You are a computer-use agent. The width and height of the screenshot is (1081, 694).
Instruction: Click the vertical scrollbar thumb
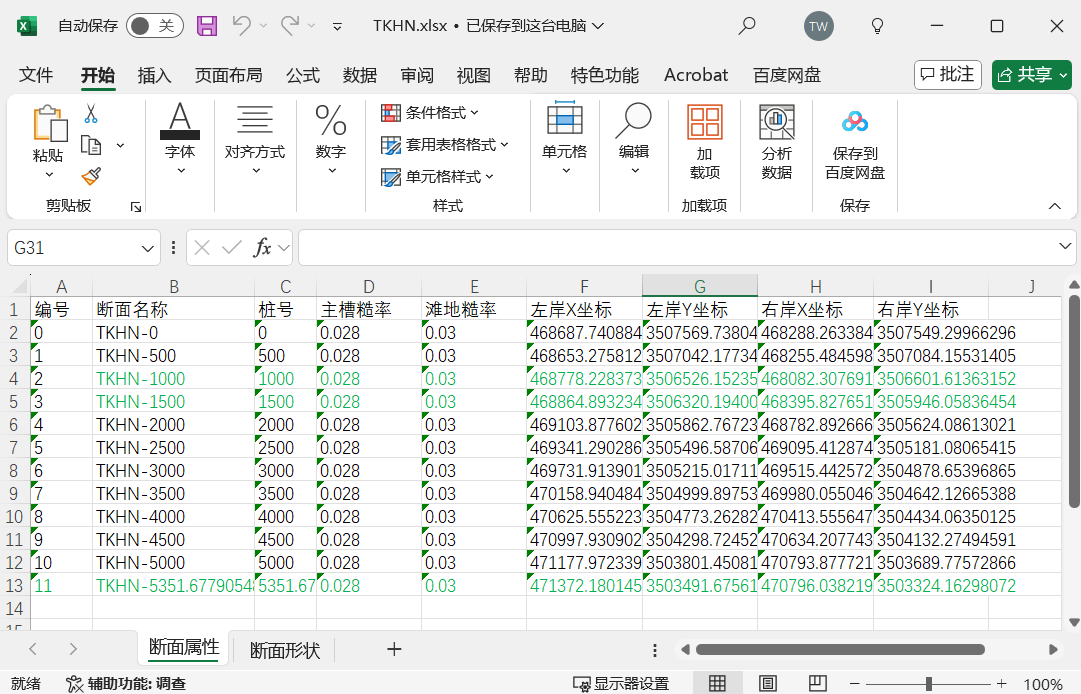[1074, 401]
